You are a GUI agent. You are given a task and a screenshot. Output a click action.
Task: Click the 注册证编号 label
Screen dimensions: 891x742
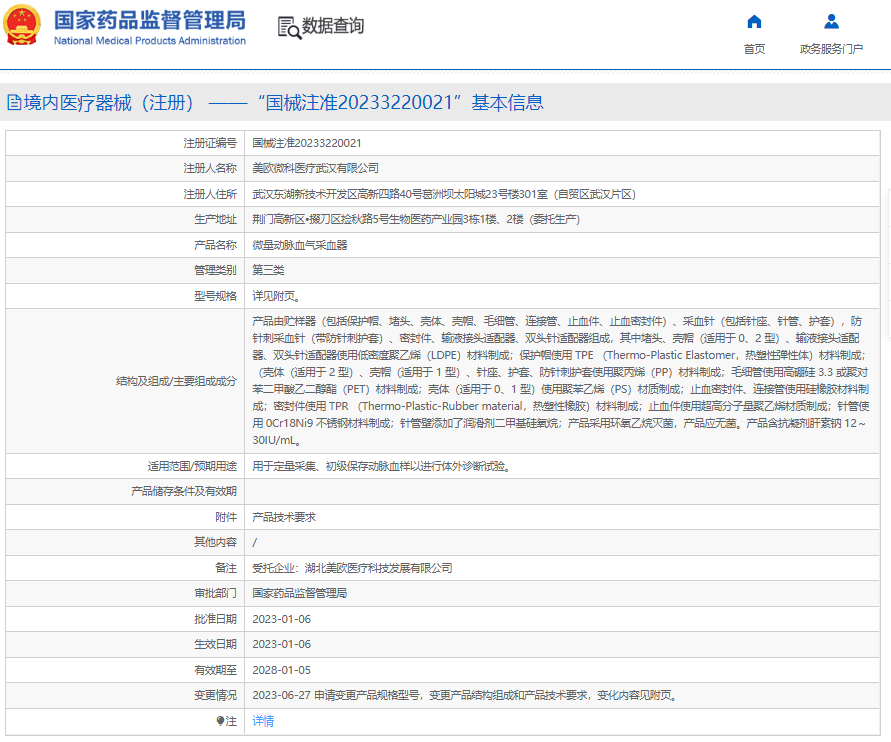point(210,143)
